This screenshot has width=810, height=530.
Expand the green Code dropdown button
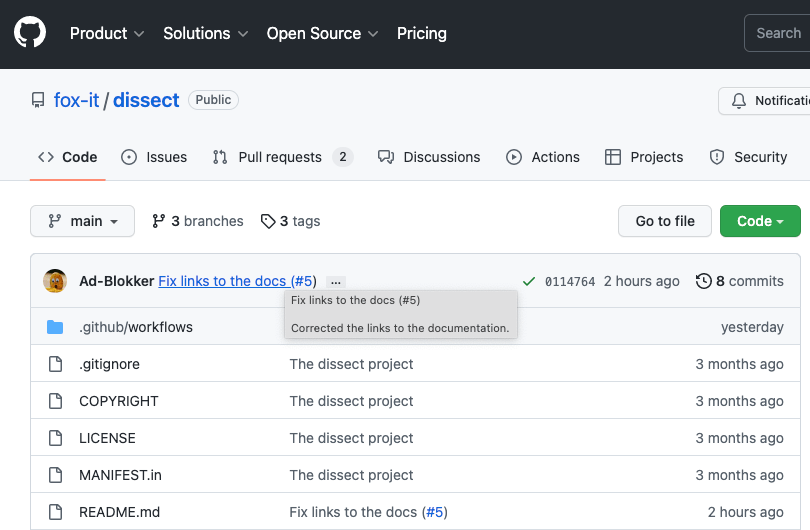(x=760, y=221)
